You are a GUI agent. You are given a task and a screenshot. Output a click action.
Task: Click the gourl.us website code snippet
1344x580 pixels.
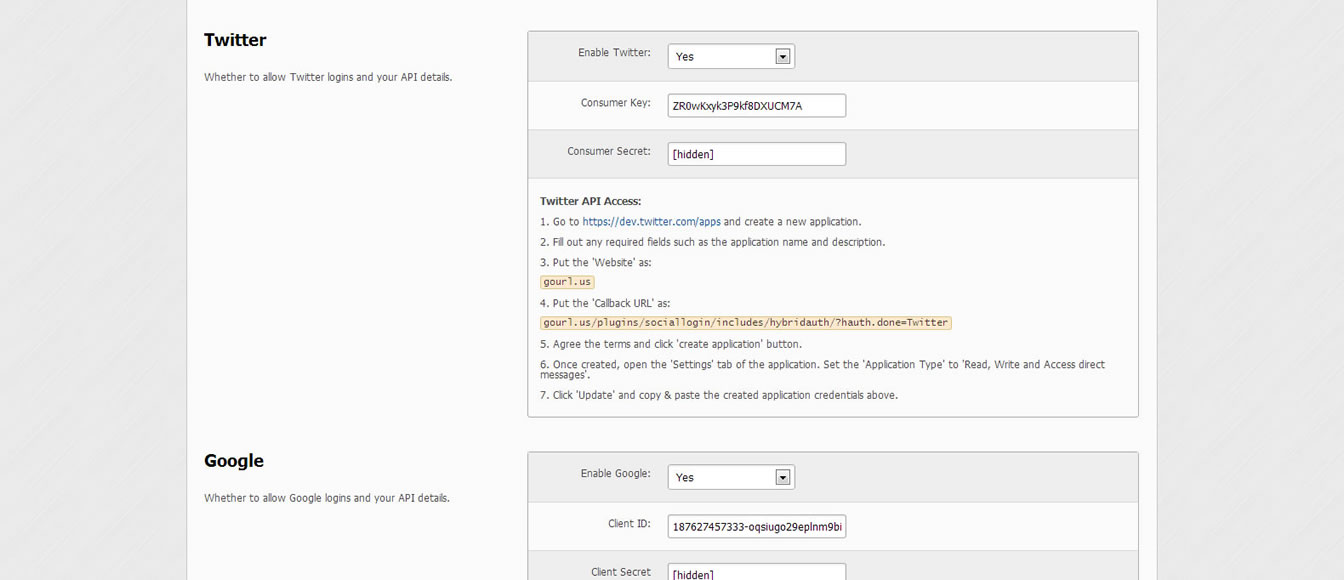click(x=567, y=282)
